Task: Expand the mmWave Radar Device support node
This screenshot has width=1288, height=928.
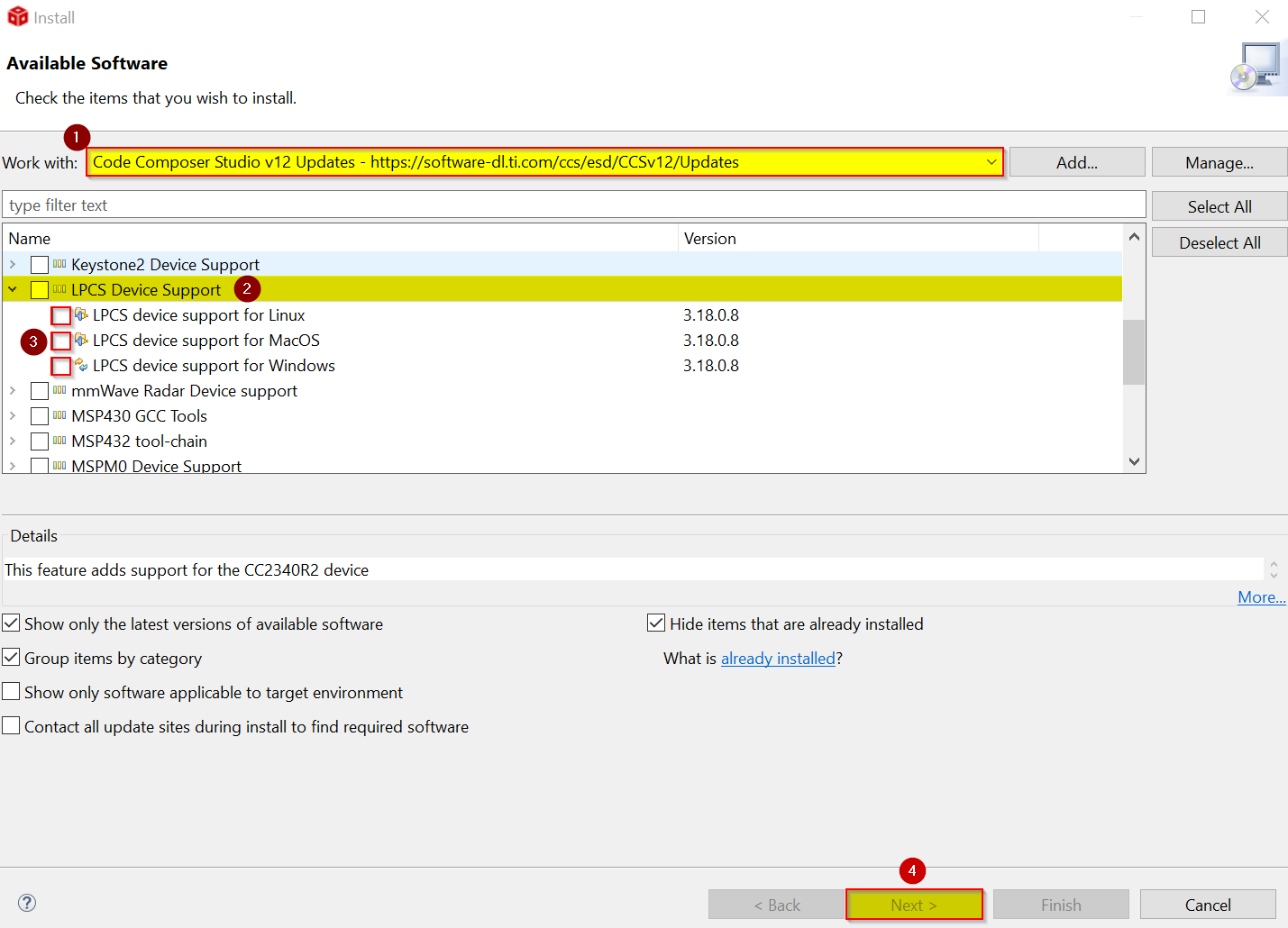Action: pyautogui.click(x=13, y=390)
